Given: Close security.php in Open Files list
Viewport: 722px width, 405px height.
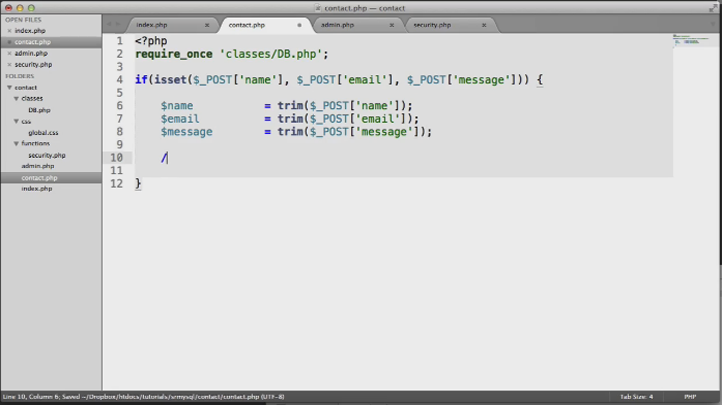Looking at the screenshot, I should coord(9,65).
